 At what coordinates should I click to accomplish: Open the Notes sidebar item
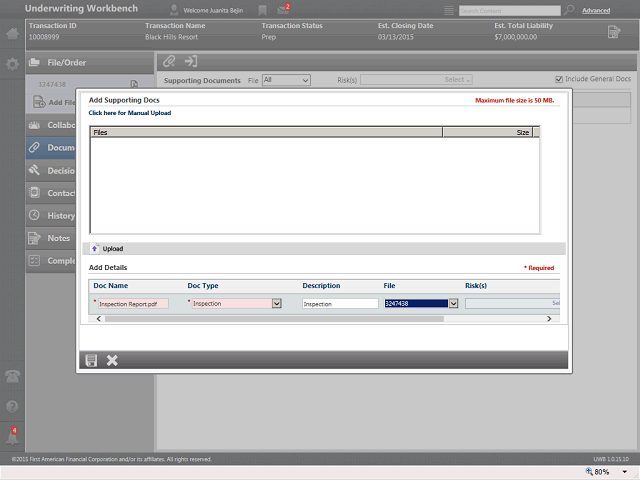coord(51,238)
